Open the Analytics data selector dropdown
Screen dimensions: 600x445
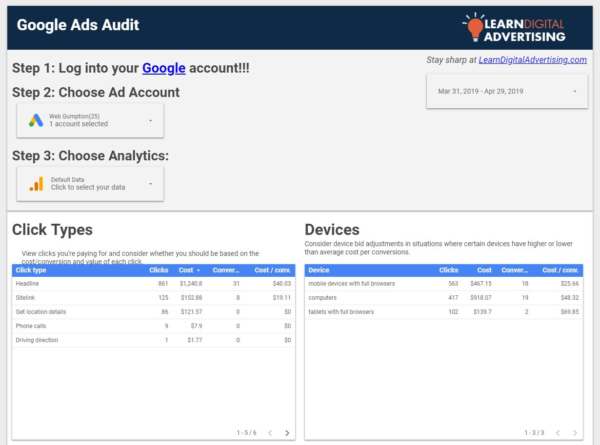[x=90, y=184]
